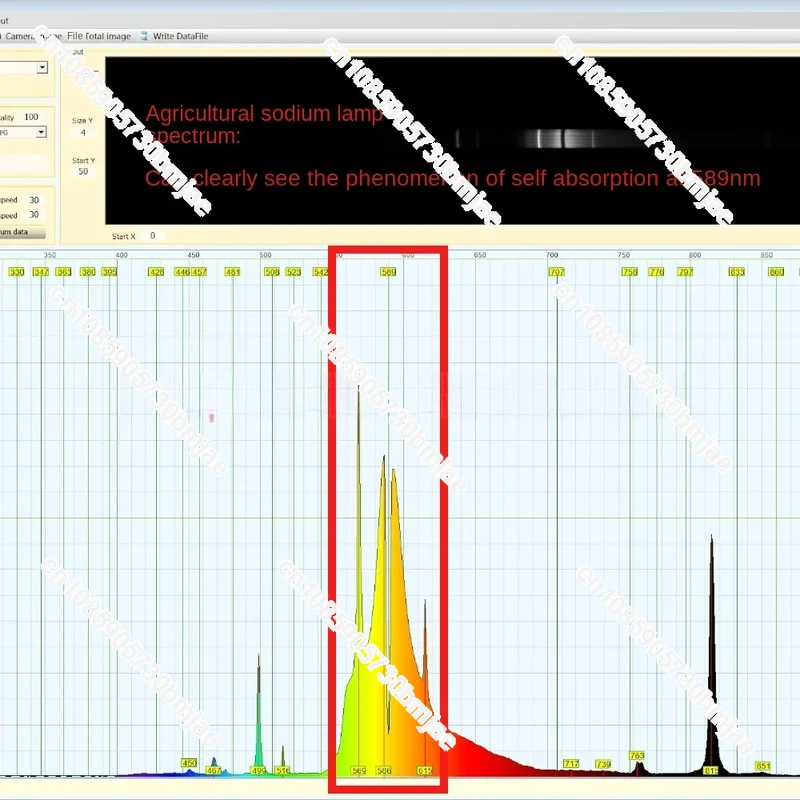Click the 851 peak label
The height and width of the screenshot is (800, 800).
tap(763, 766)
